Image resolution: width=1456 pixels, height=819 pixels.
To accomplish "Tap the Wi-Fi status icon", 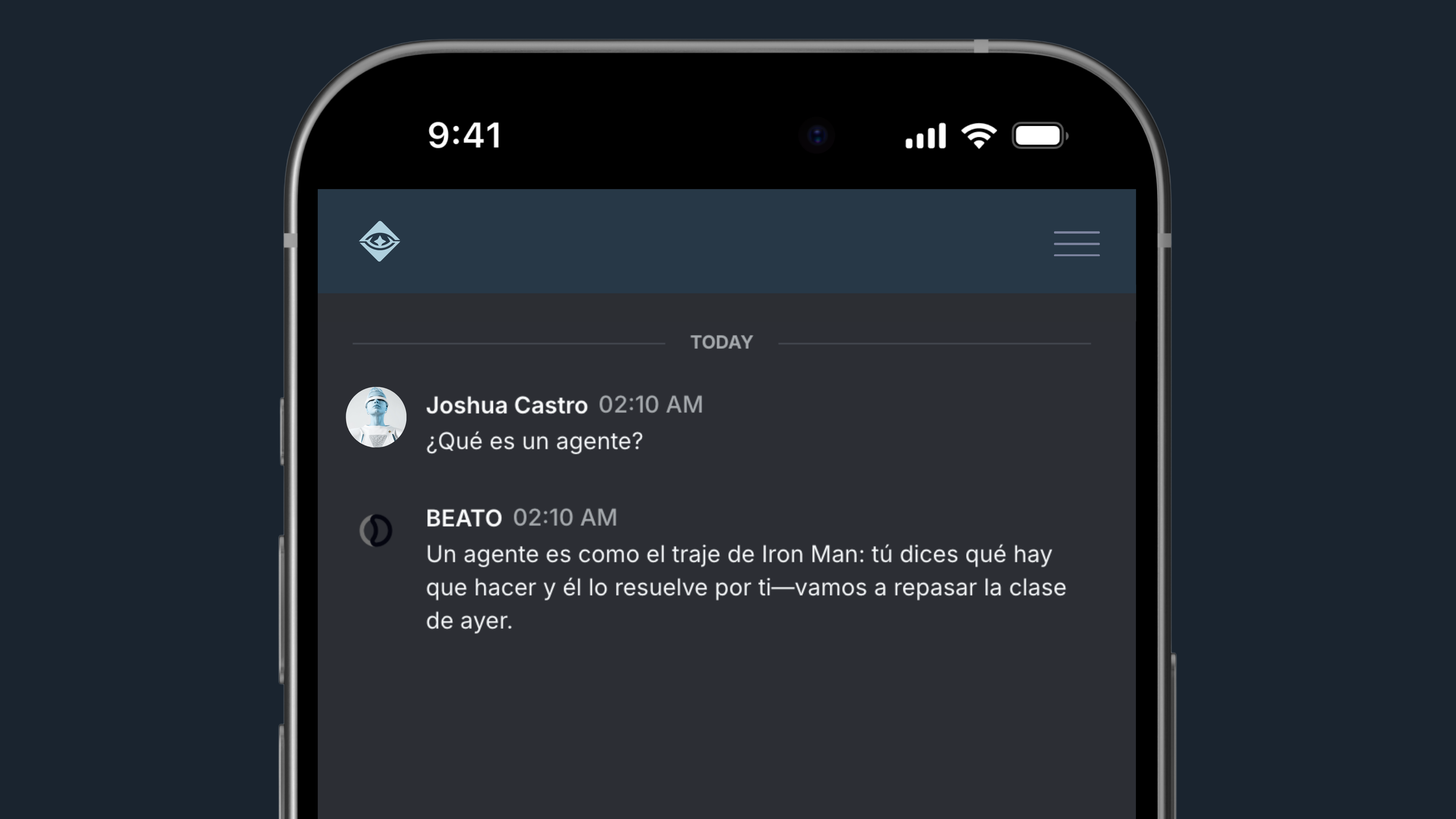I will (979, 136).
